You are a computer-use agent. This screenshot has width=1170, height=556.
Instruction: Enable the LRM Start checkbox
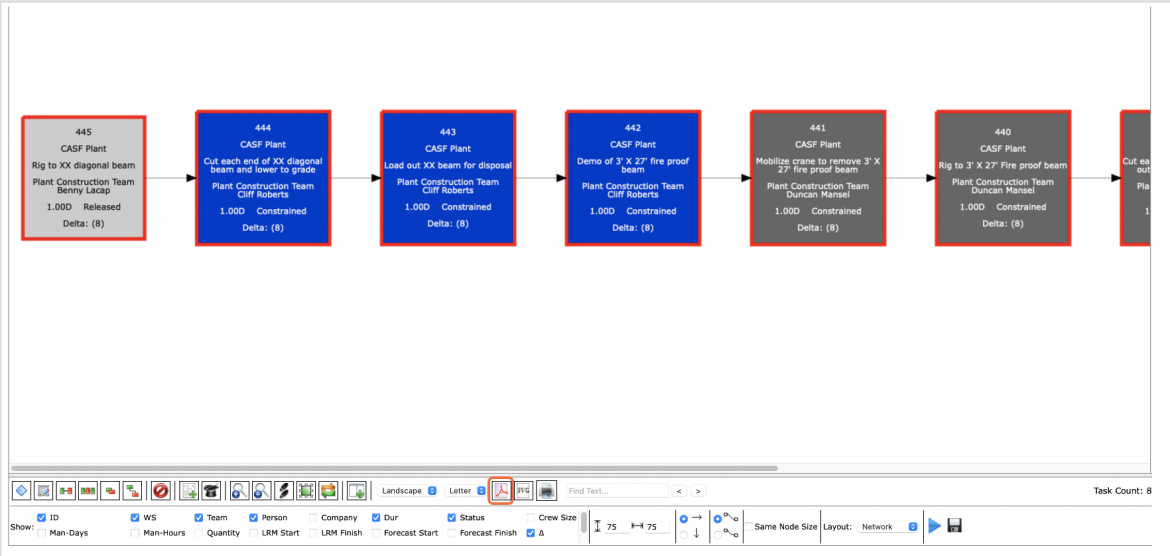pyautogui.click(x=254, y=533)
